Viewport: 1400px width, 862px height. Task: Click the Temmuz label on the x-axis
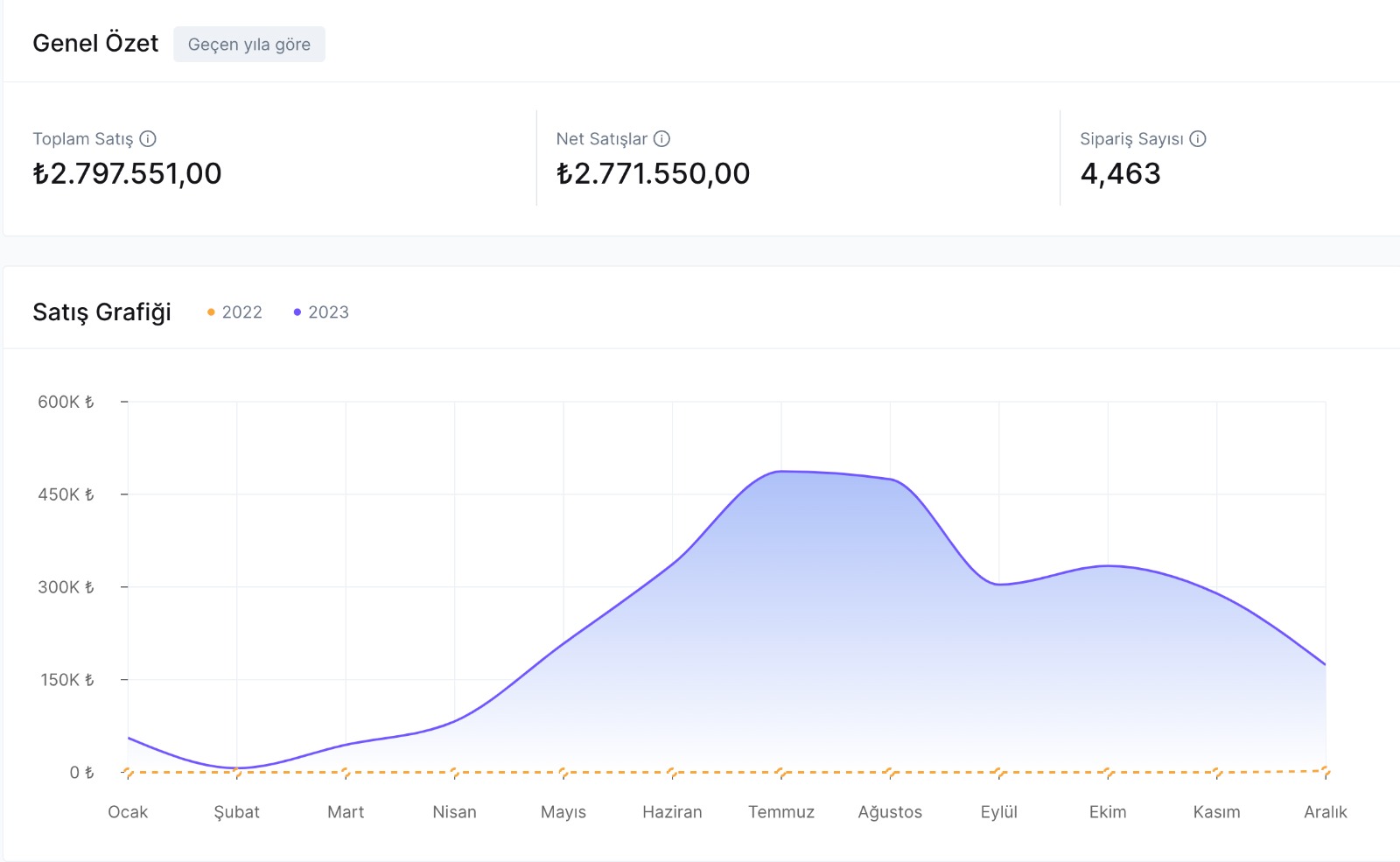(x=781, y=812)
